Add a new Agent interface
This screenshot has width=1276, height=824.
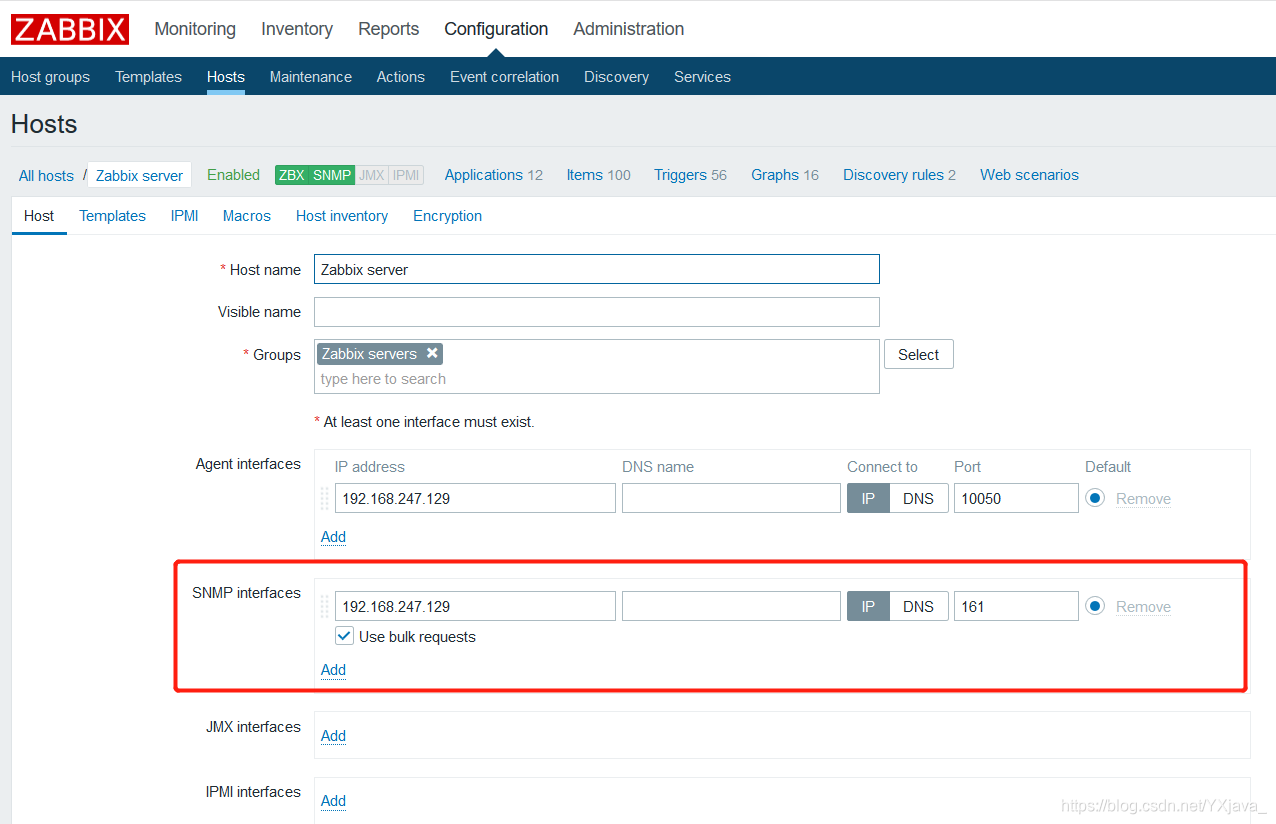coord(333,537)
